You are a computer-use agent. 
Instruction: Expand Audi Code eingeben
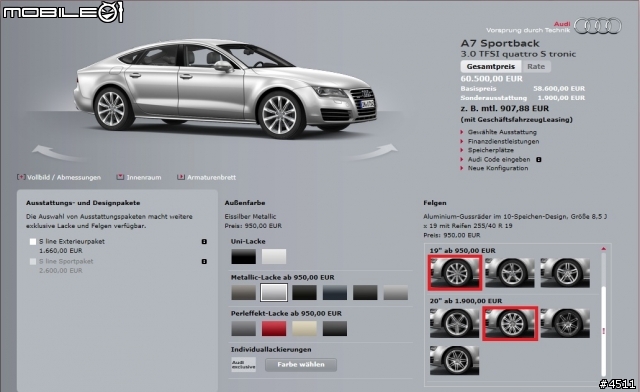(498, 159)
